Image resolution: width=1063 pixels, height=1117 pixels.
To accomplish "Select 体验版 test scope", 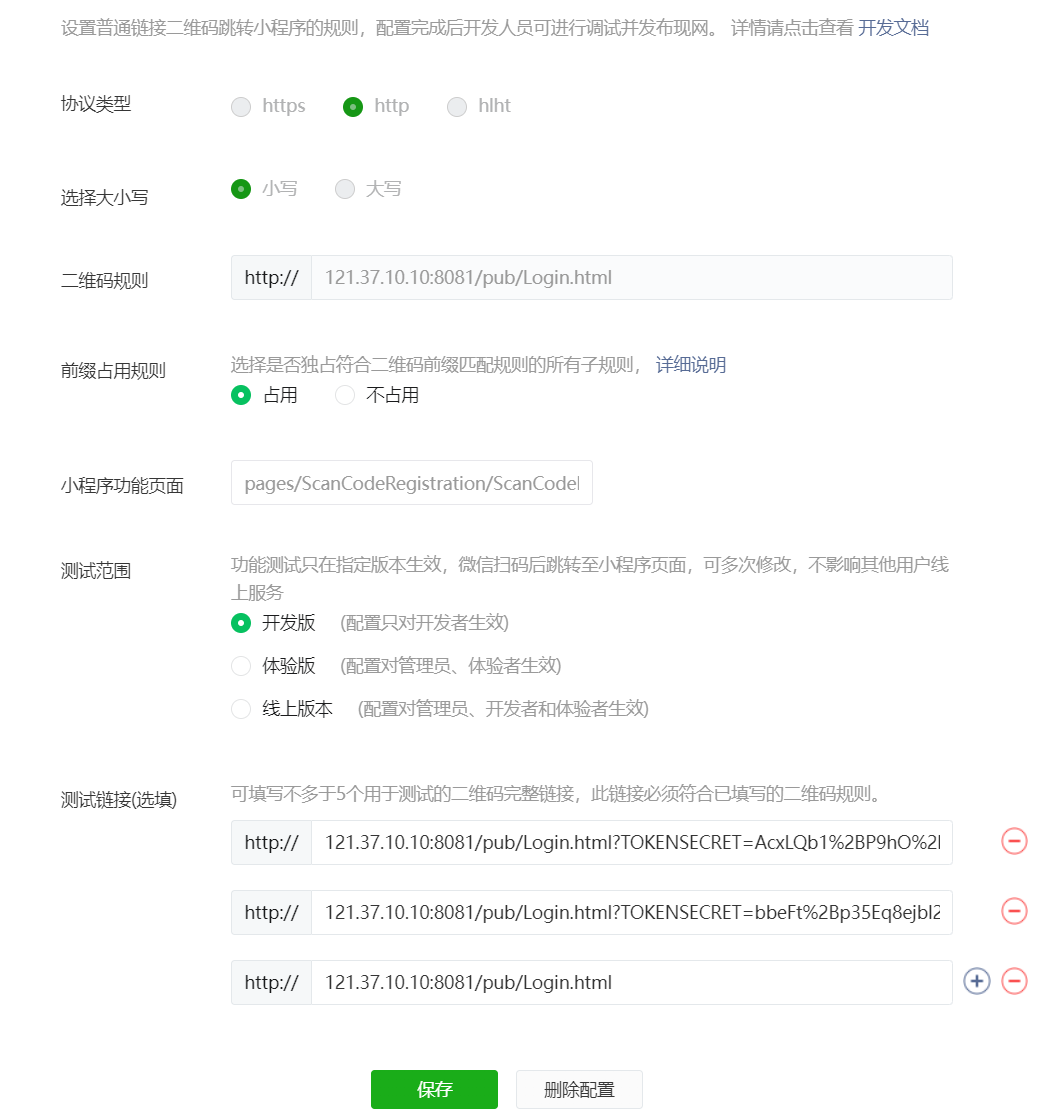I will 241,666.
